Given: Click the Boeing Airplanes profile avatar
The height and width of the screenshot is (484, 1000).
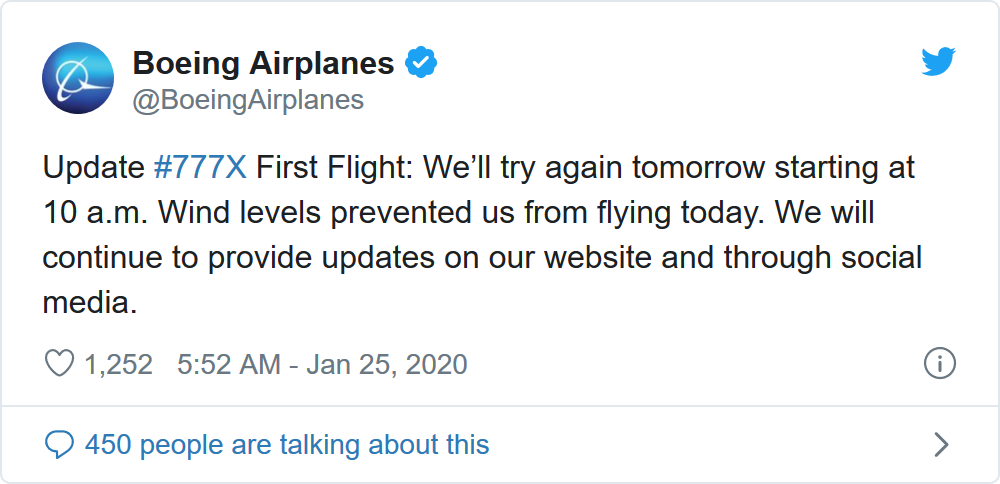Looking at the screenshot, I should [78, 78].
